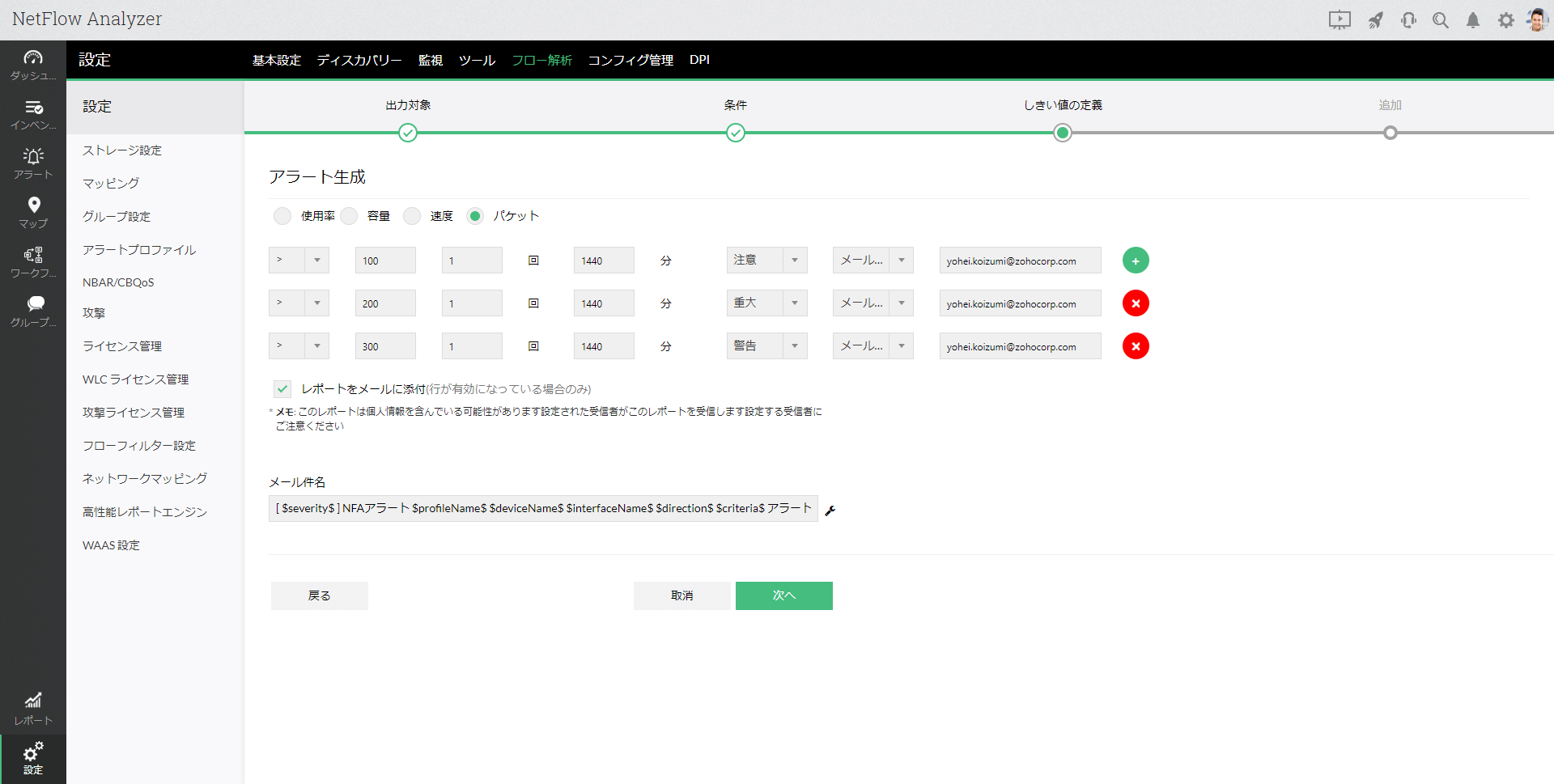Viewport: 1554px width, 784px height.
Task: Open the Dashboard sidebar icon
Action: [33, 65]
